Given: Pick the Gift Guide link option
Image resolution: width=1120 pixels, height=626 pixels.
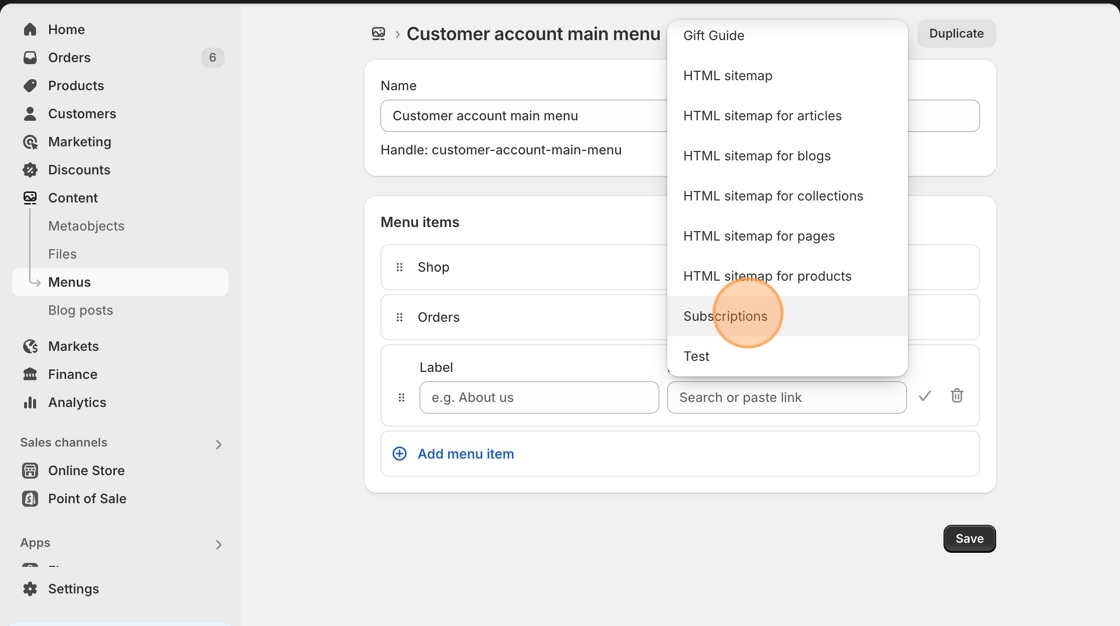Looking at the screenshot, I should pos(713,36).
